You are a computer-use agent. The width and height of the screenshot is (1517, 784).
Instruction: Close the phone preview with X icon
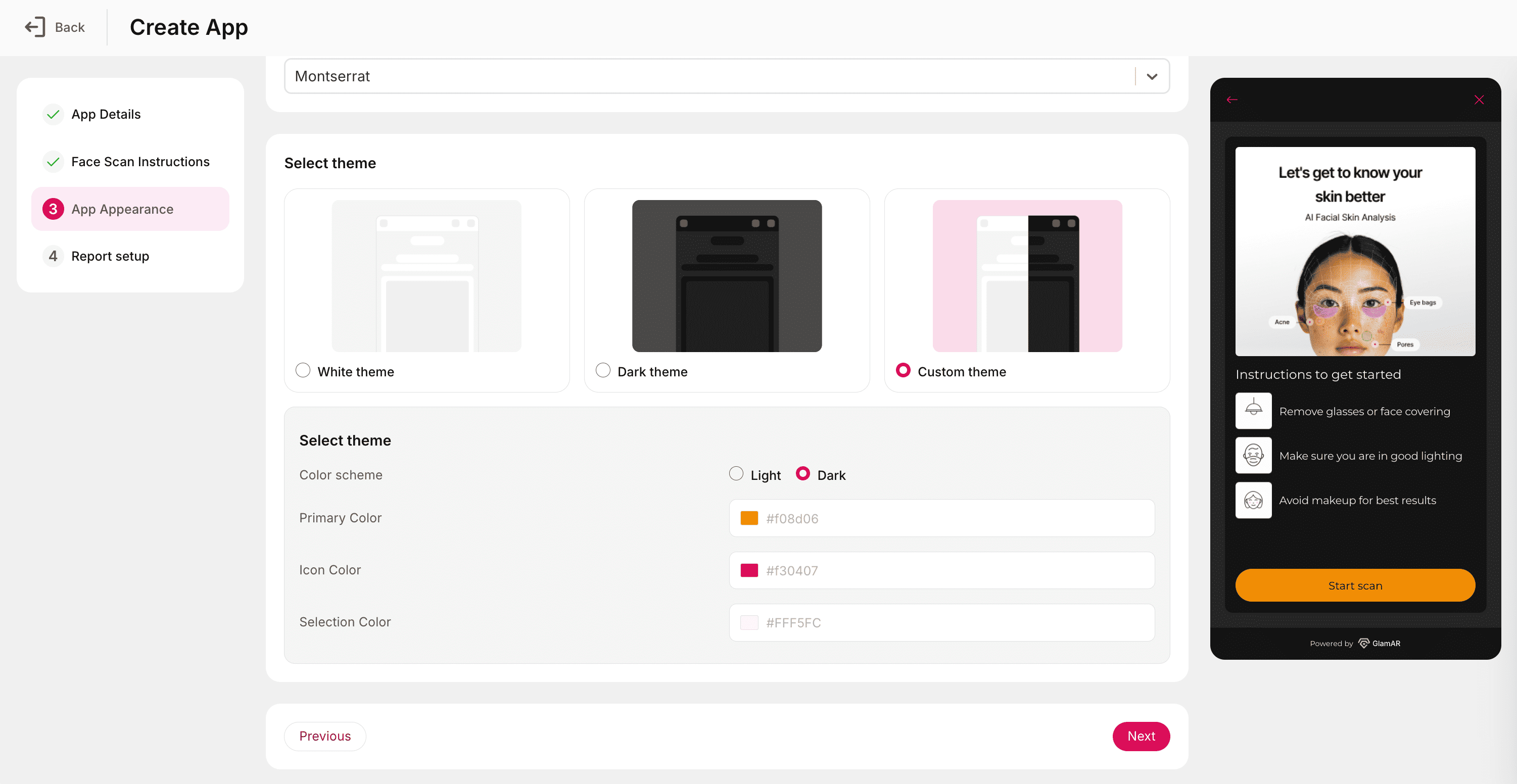(x=1479, y=100)
